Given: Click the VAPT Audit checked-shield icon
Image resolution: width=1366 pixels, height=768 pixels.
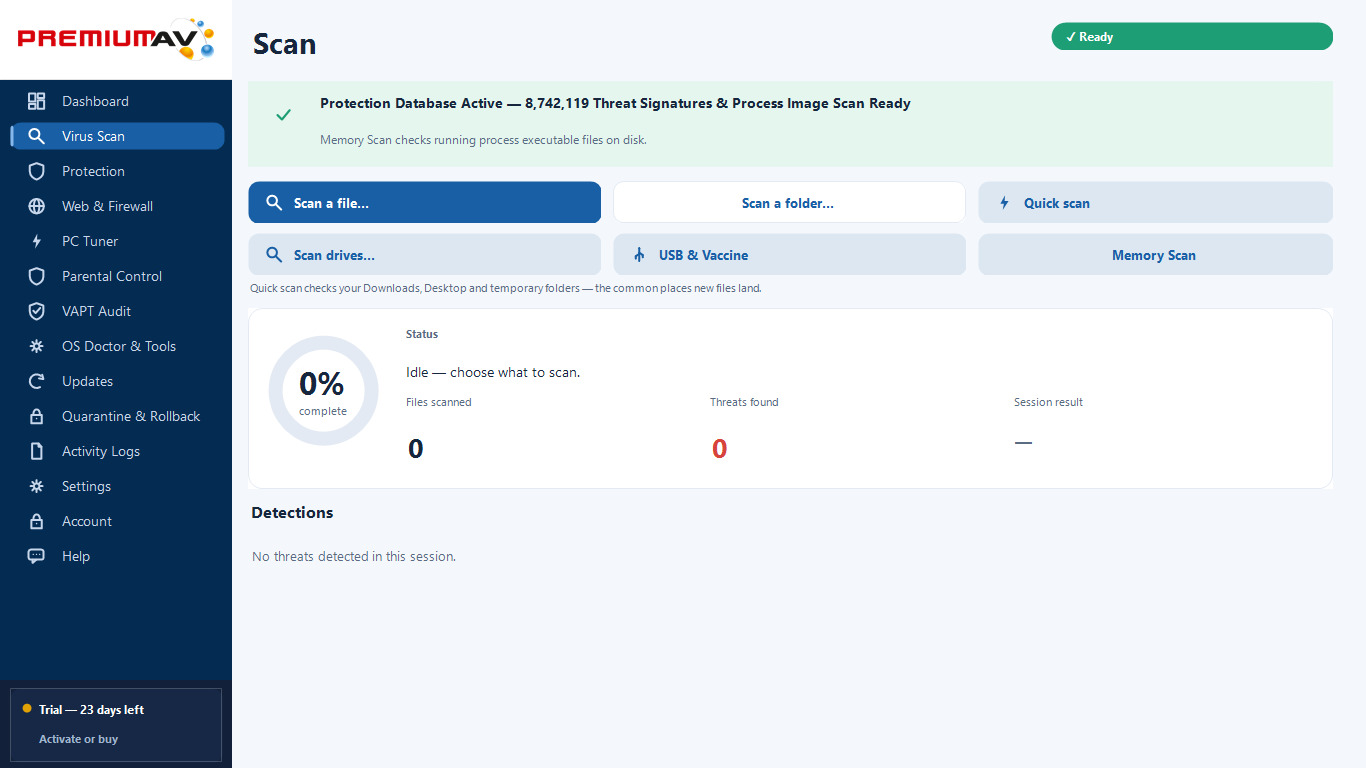Looking at the screenshot, I should coord(37,311).
